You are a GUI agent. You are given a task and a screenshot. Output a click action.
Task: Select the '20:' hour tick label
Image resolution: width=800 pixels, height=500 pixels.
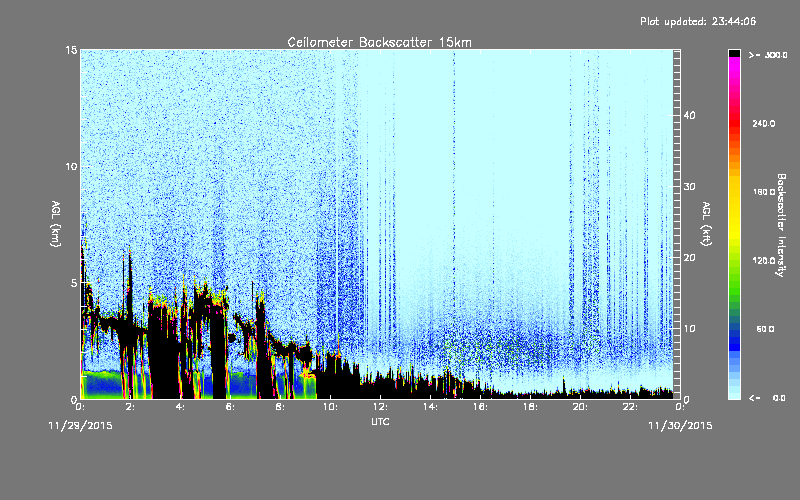tap(580, 407)
